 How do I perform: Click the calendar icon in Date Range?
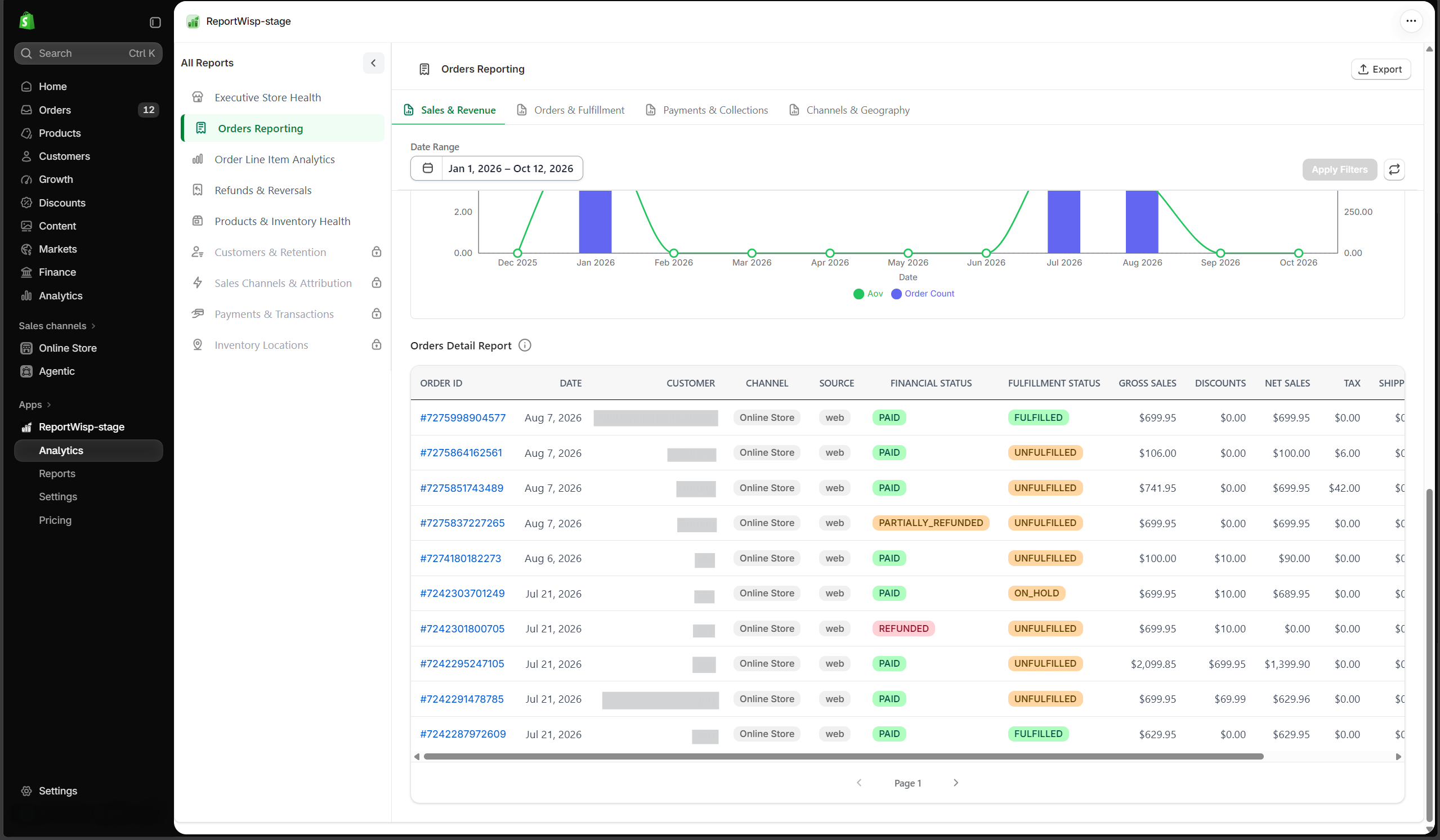427,168
